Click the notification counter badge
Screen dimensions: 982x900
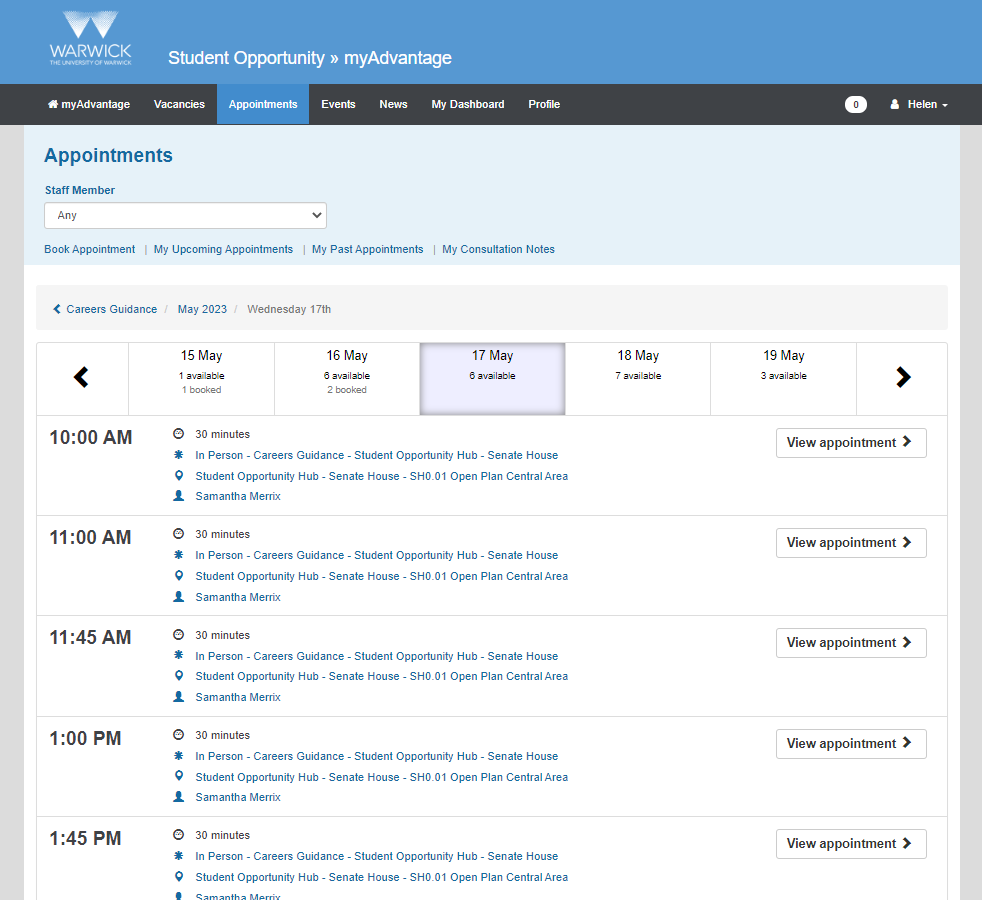[855, 105]
